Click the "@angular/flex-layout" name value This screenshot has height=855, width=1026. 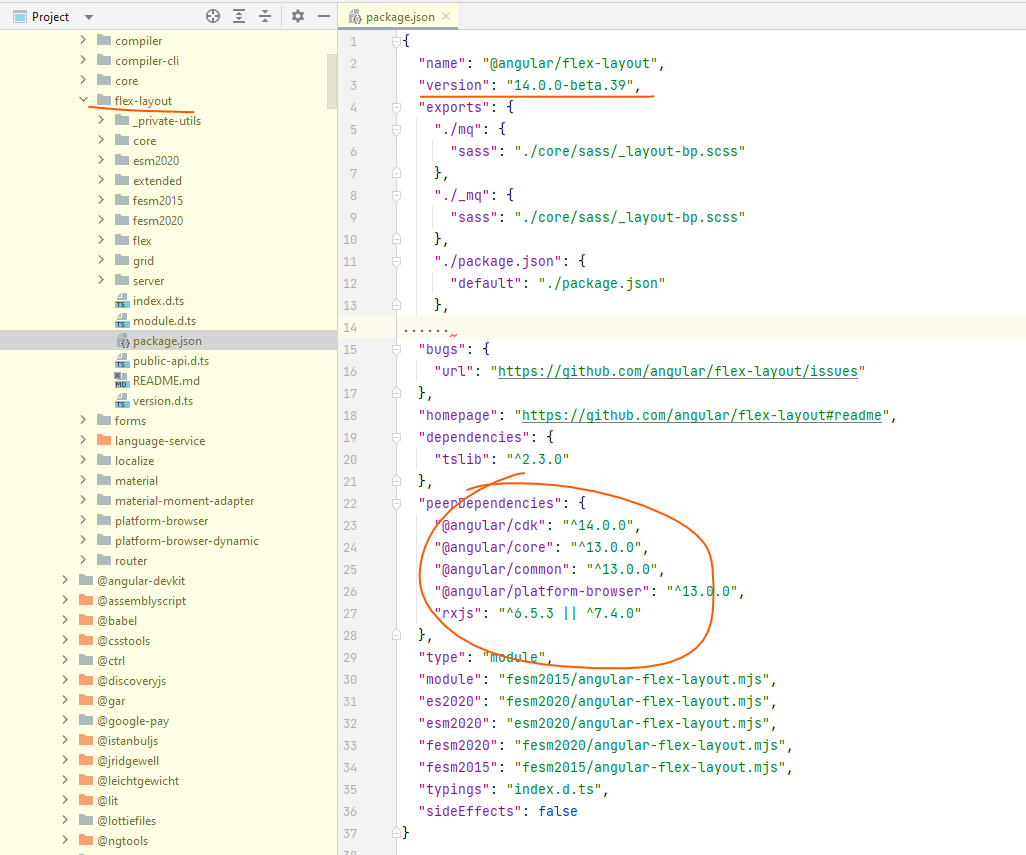point(569,63)
